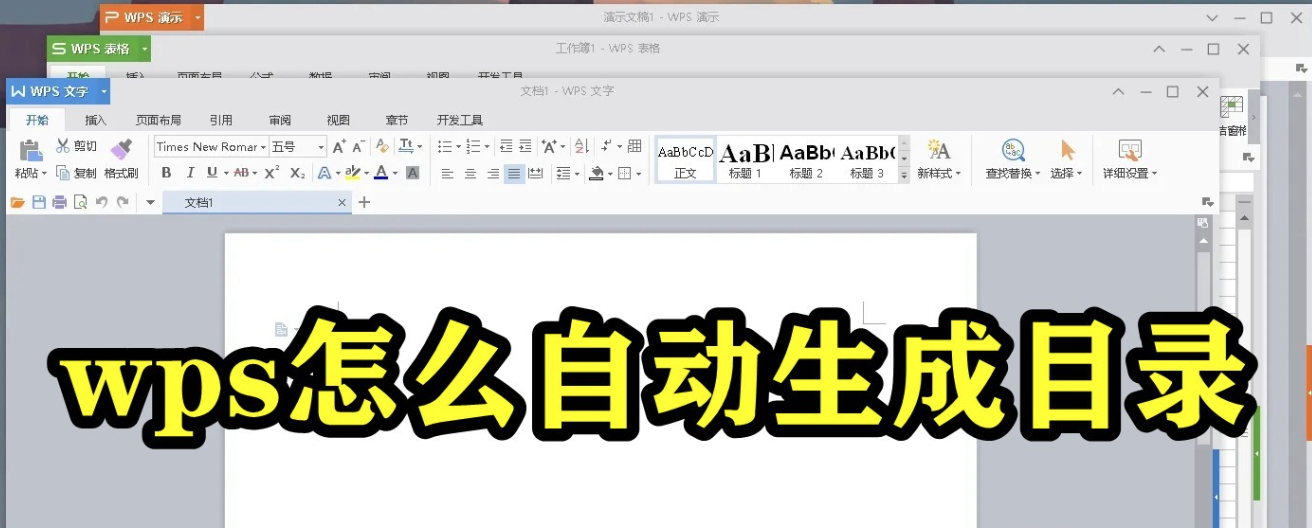Apply font color blue-underlined A
Image resolution: width=1312 pixels, height=528 pixels.
[x=381, y=173]
